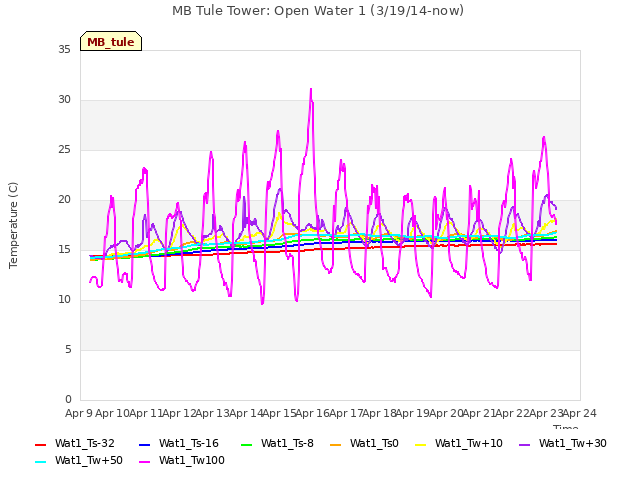Screen dimensions: 640x480
Task: Select the Wat1_Ts-32 legend label
Action: coord(85,443)
